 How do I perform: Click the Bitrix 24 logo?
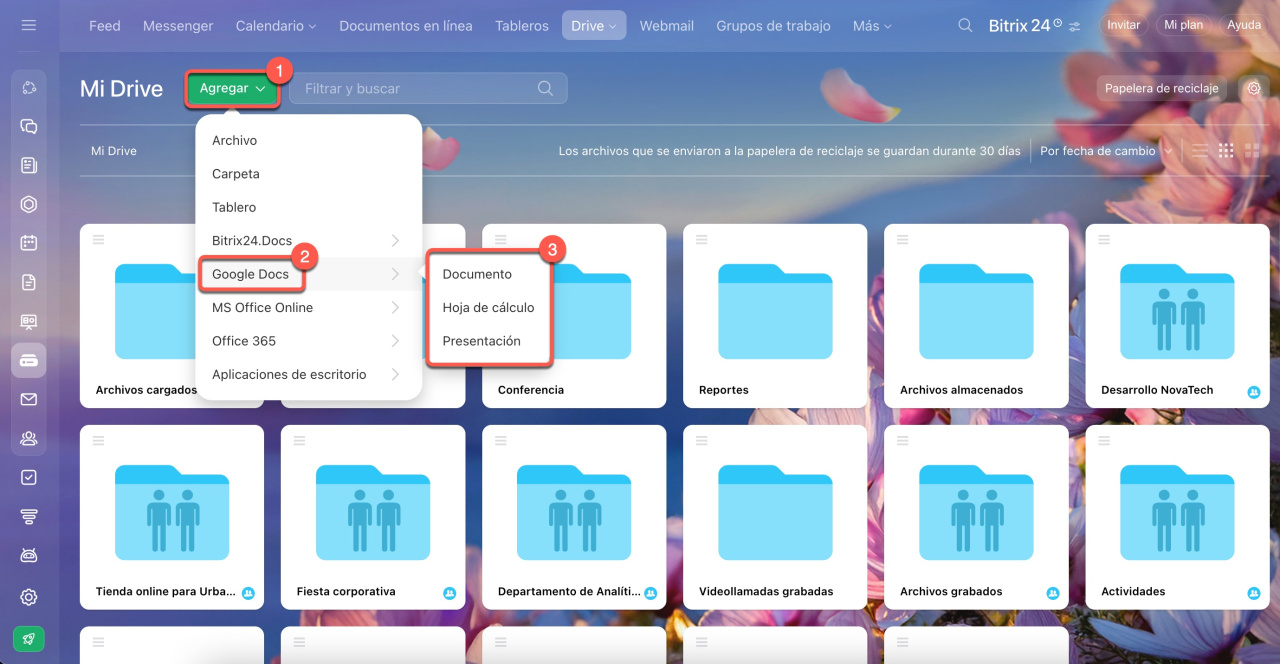tap(1025, 26)
